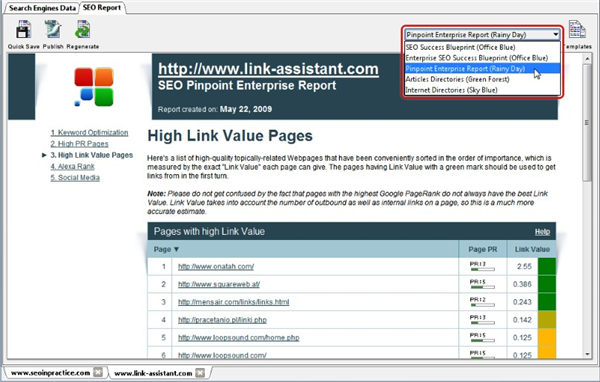Click the Quick Save floppy disk icon
This screenshot has width=600, height=382.
pos(23,30)
